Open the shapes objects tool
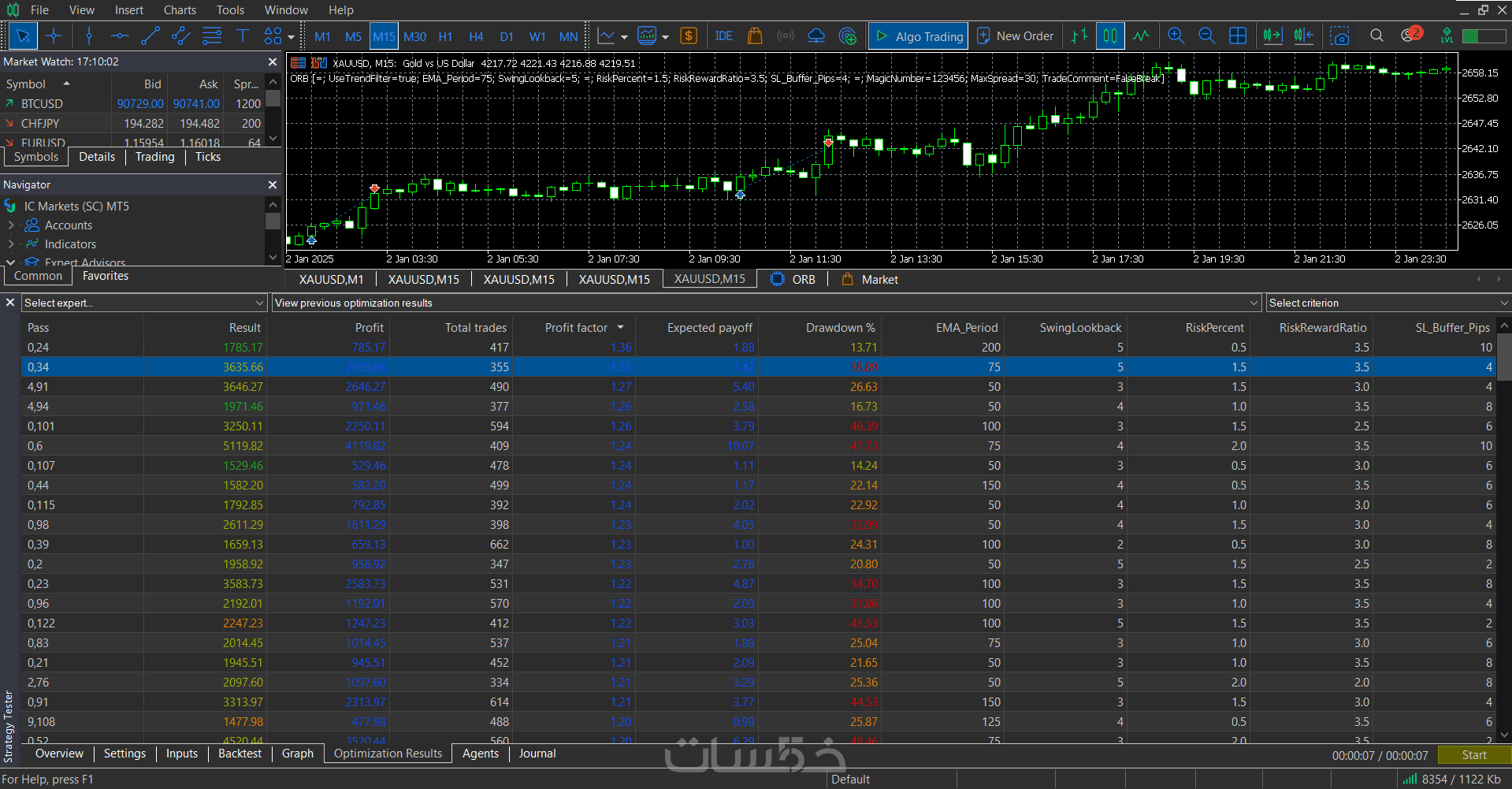Viewport: 1512px width, 789px height. 273,36
